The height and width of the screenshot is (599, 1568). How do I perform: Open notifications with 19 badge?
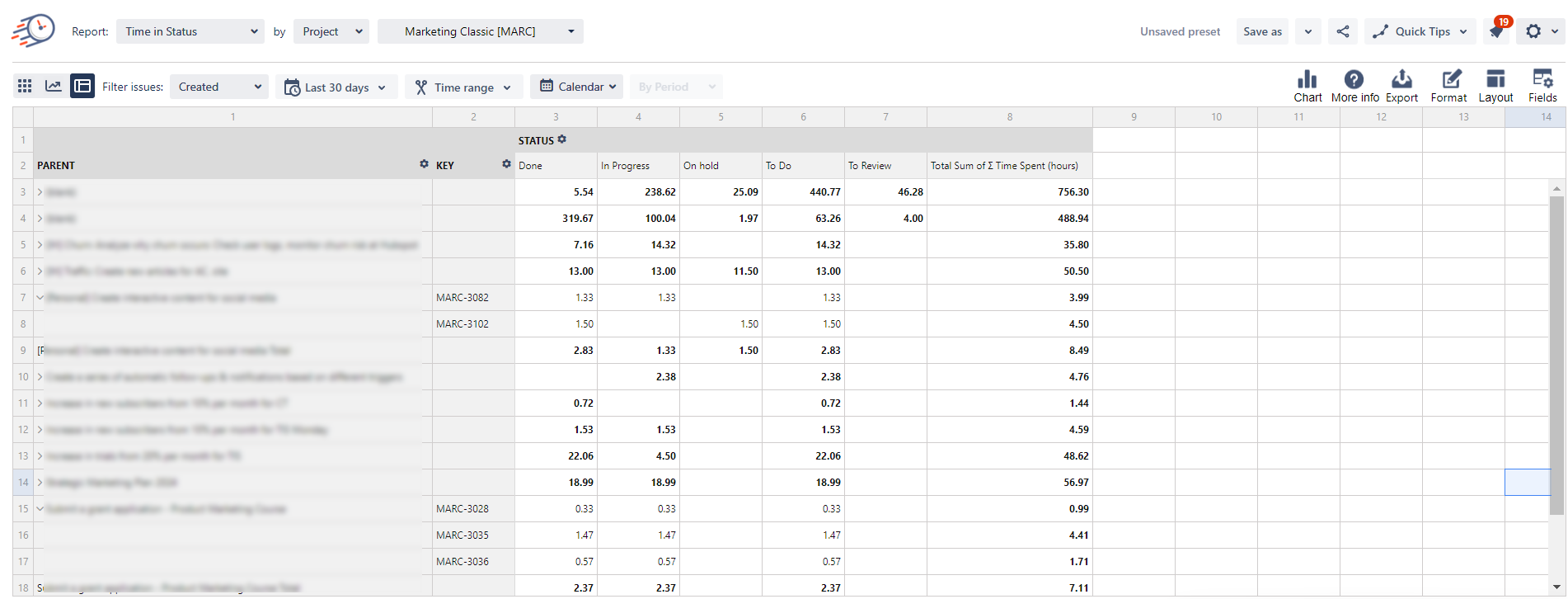coord(1496,31)
